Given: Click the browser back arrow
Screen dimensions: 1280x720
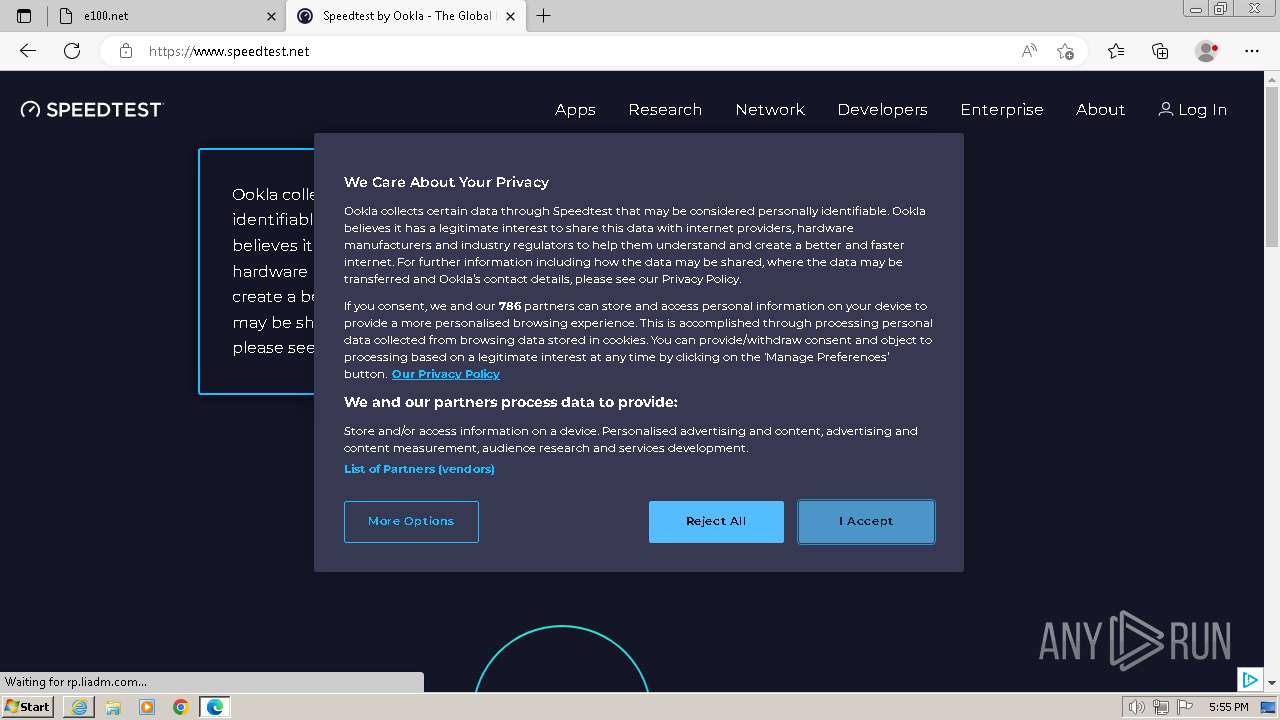Looking at the screenshot, I should (x=28, y=51).
